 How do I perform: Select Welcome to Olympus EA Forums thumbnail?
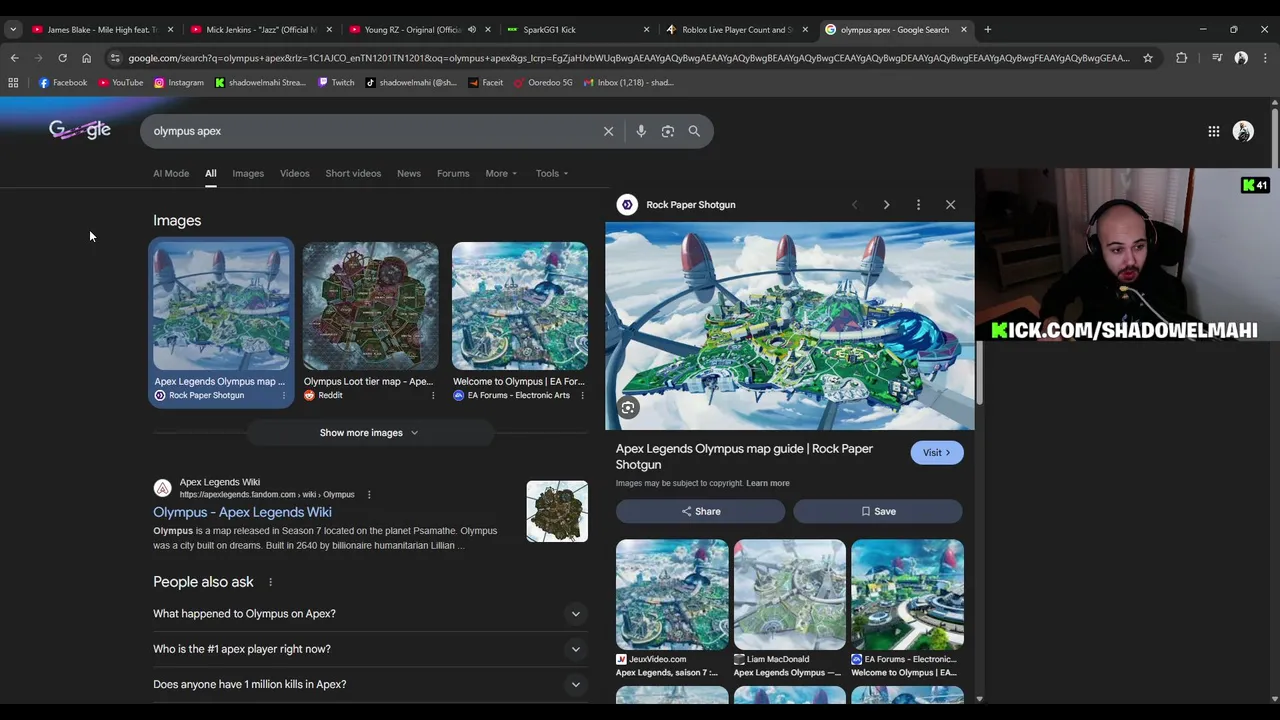tap(520, 306)
